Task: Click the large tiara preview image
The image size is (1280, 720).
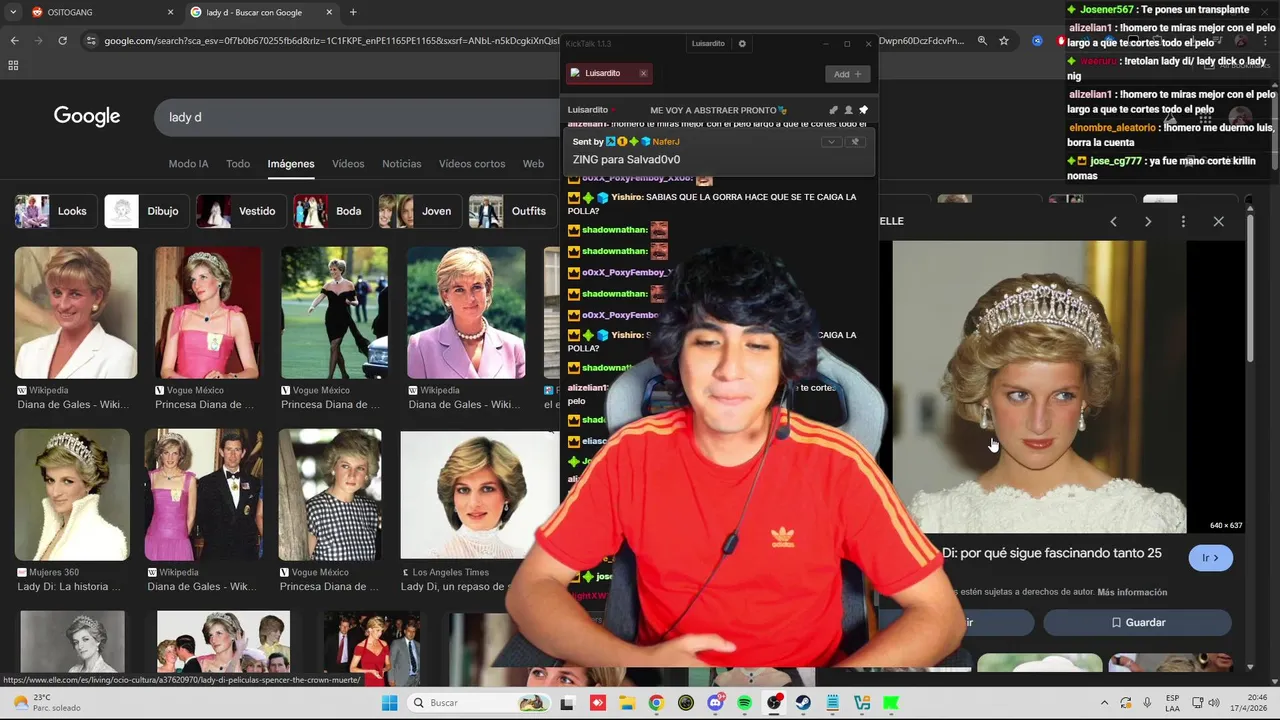Action: [1039, 387]
